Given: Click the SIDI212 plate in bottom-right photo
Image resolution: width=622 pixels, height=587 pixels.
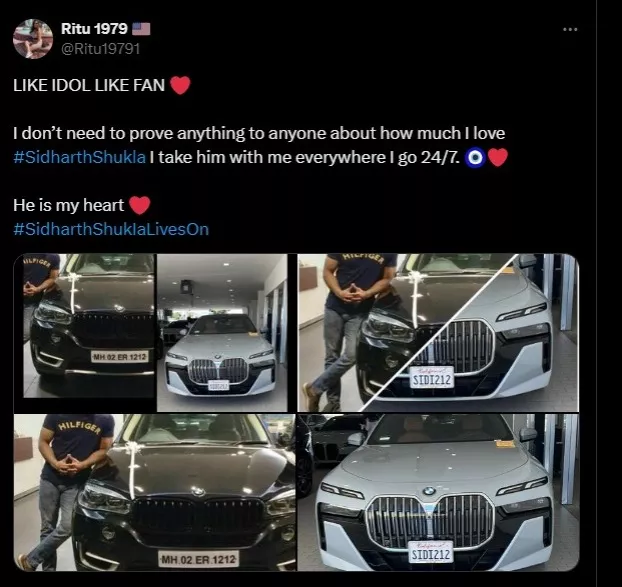Looking at the screenshot, I should (430, 551).
